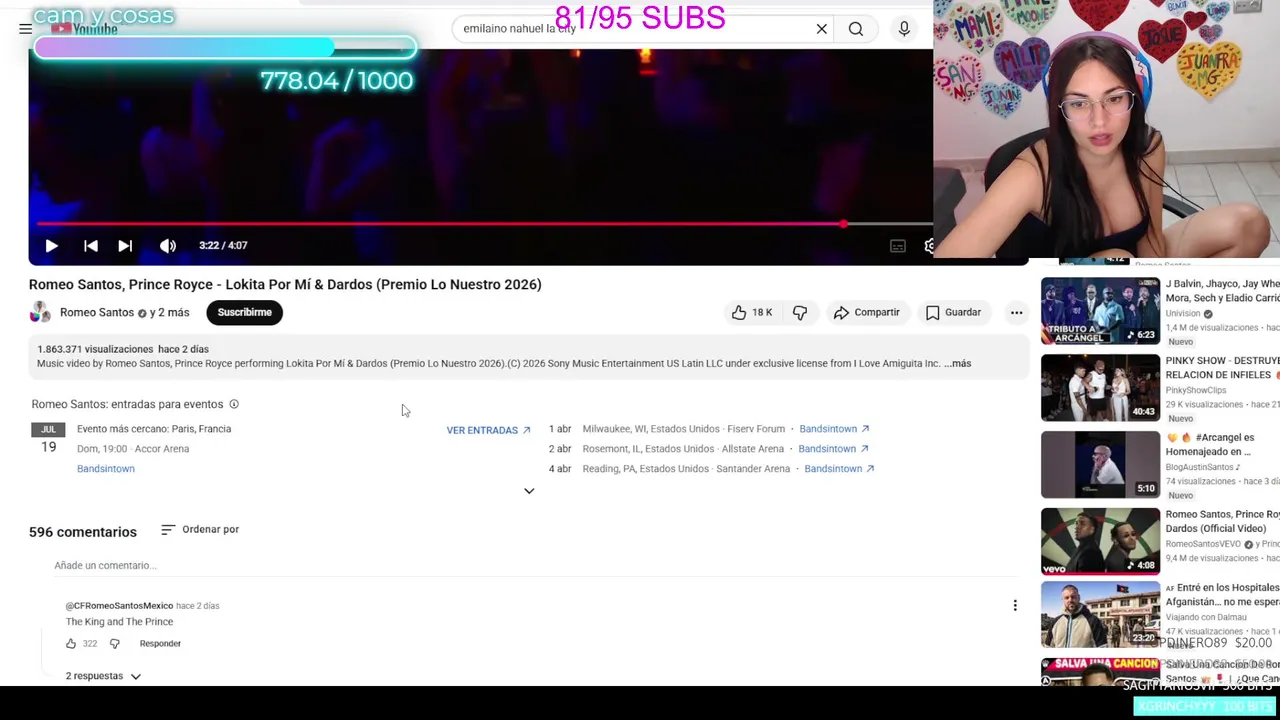Mute the video volume

coord(168,245)
